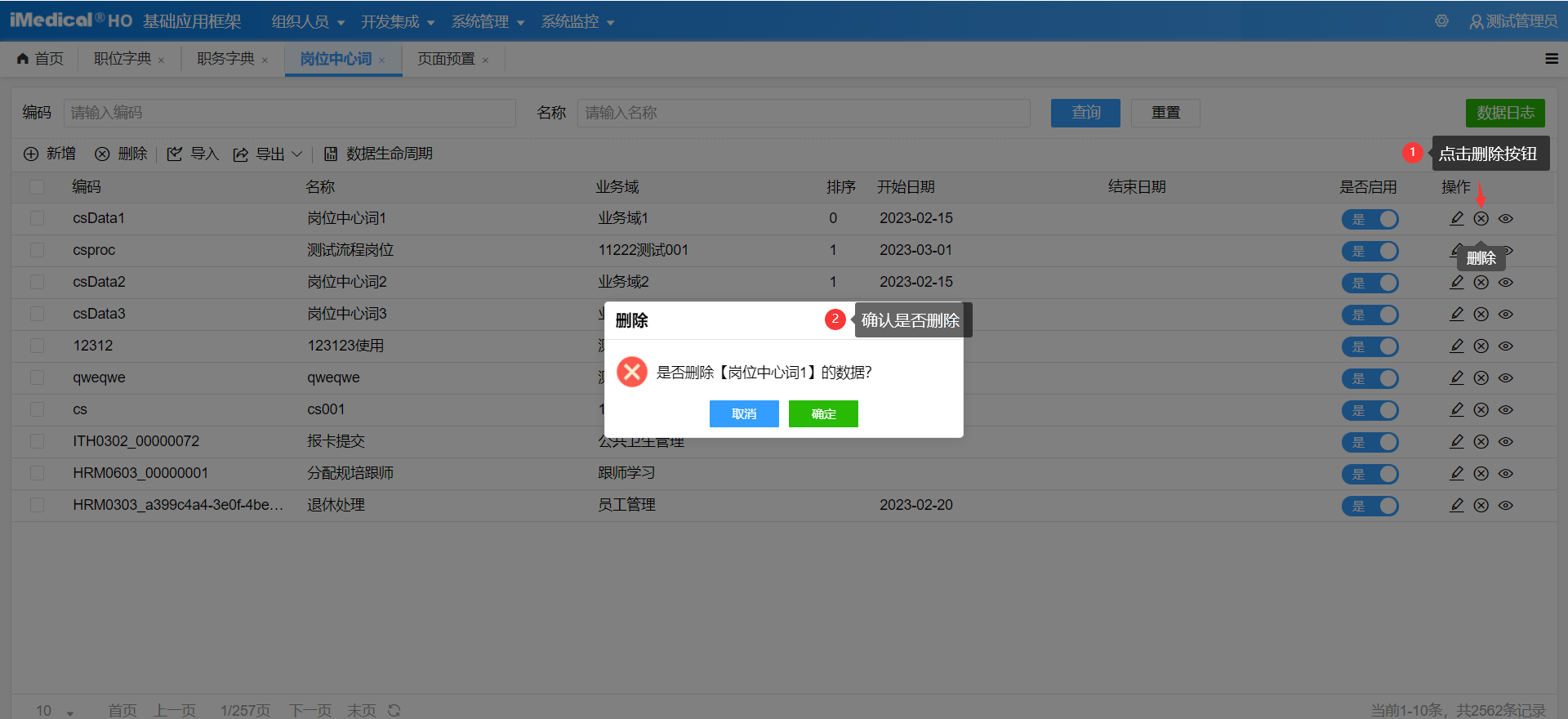The image size is (1568, 719).
Task: Open the 系统监控 dropdown menu
Action: click(x=577, y=21)
